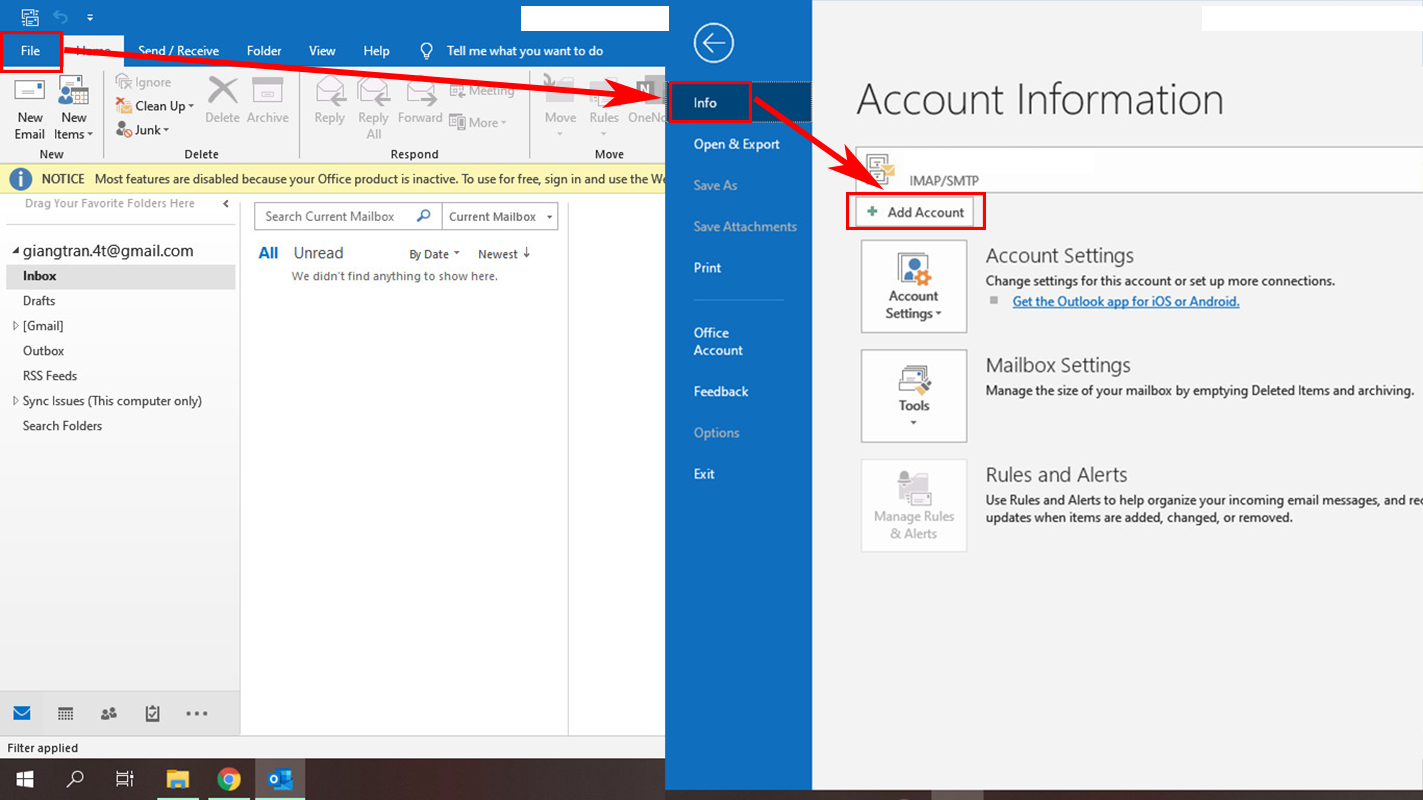Open more navigation options (three dots)

tap(197, 713)
